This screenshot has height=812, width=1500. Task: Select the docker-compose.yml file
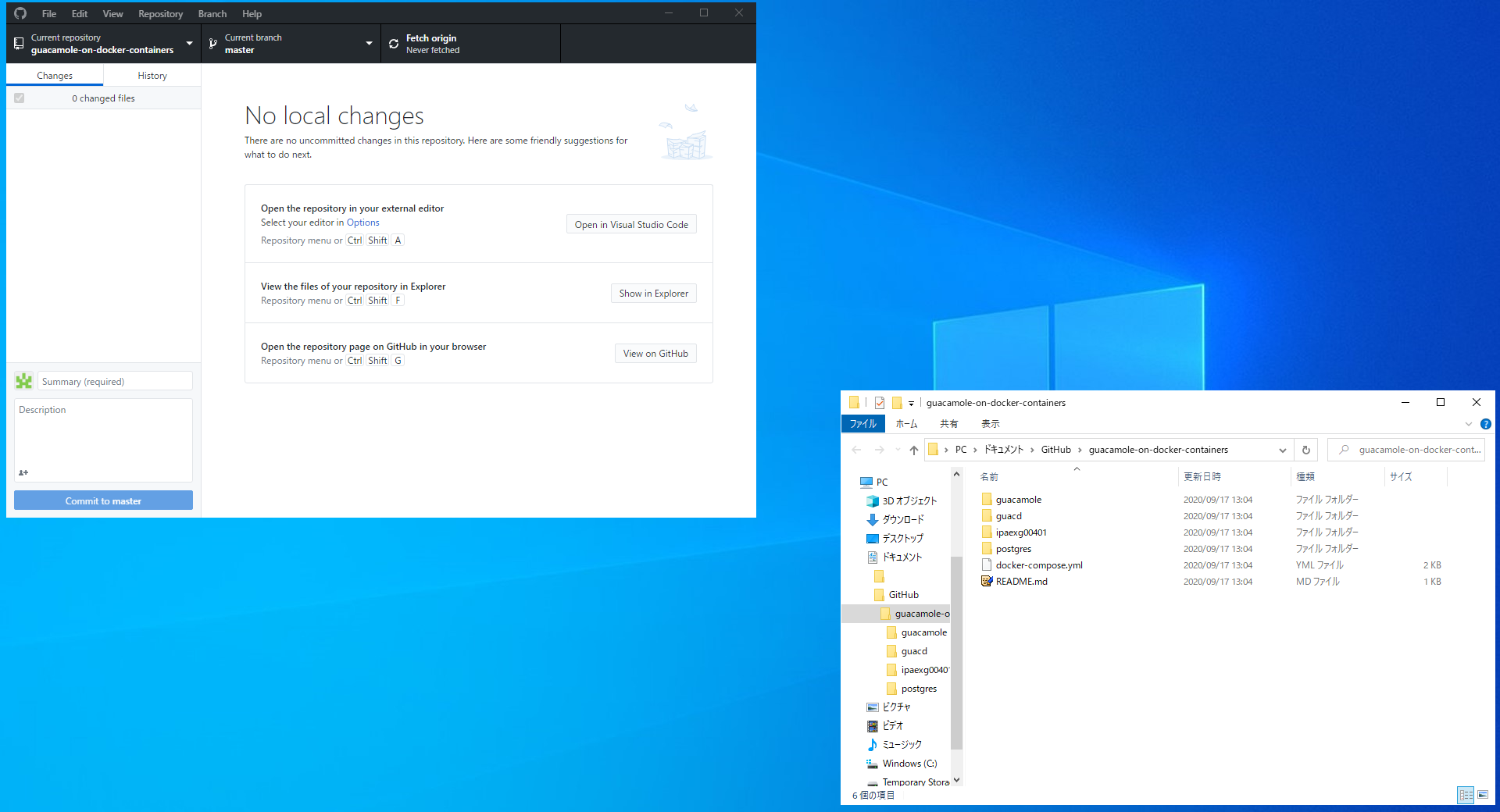[1039, 565]
